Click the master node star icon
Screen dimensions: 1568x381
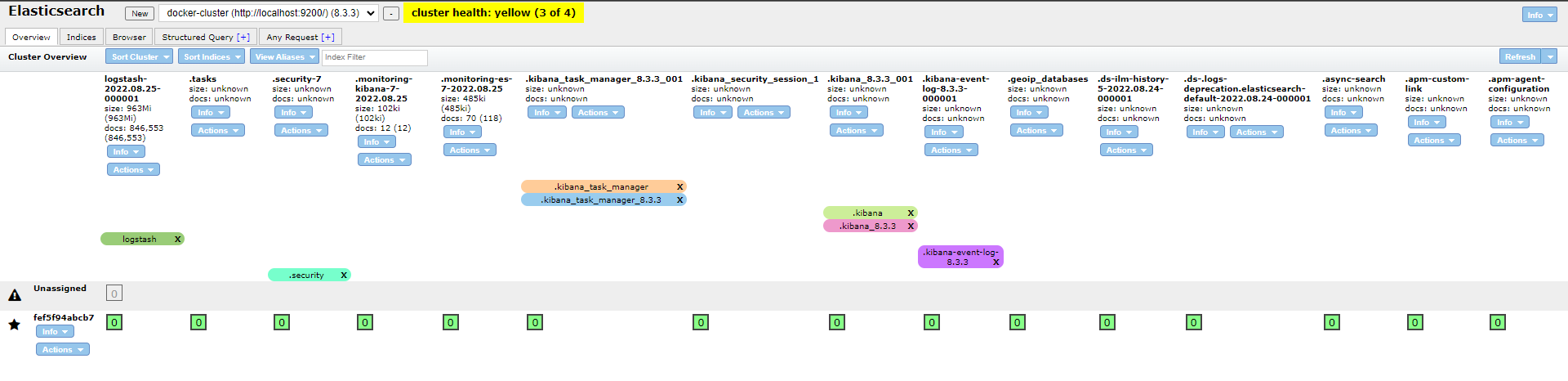14,325
